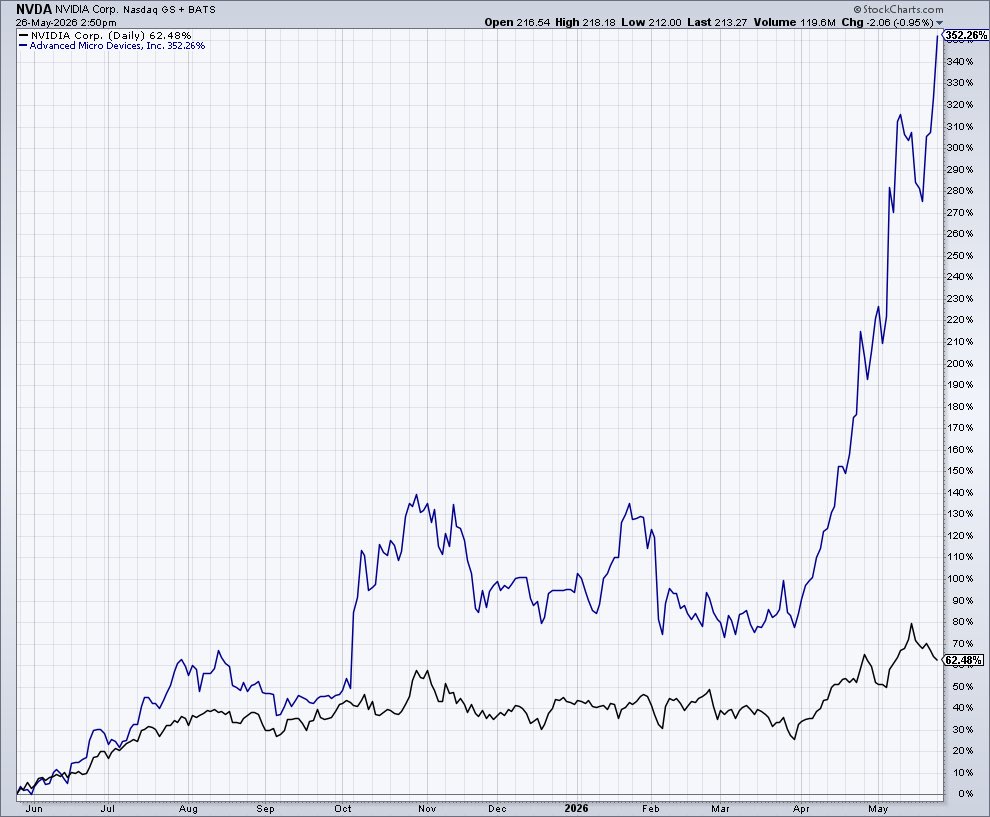The height and width of the screenshot is (817, 990).
Task: Click the 100% label on the percent axis
Action: [x=960, y=578]
